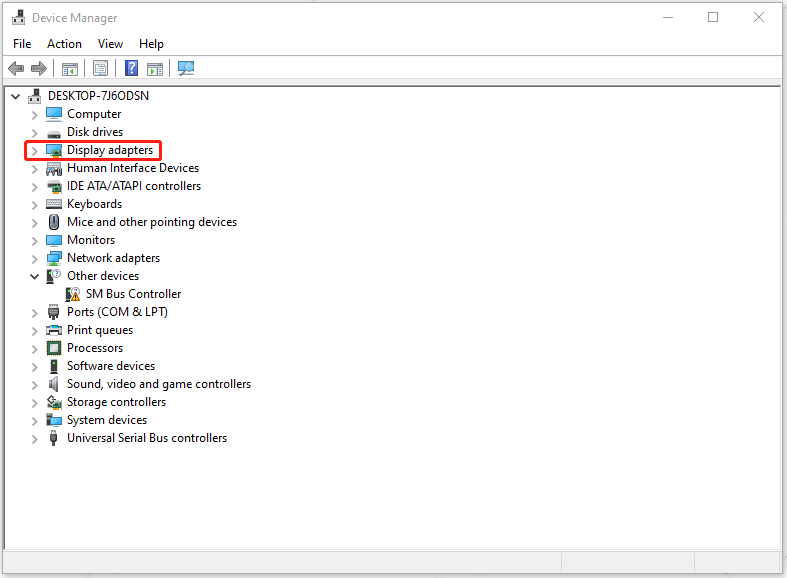This screenshot has width=787, height=578.
Task: Select the Ports (COM & LPT) label
Action: click(x=117, y=312)
